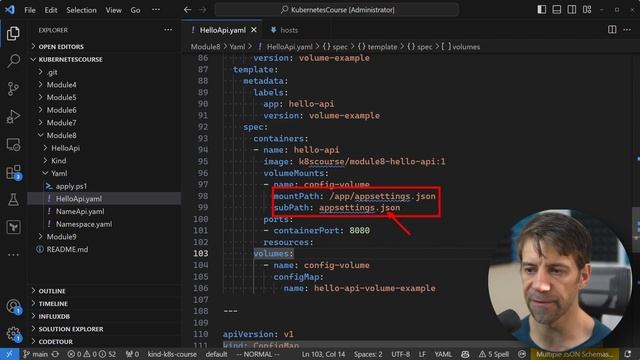The width and height of the screenshot is (640, 360).
Task: Open Manage gear menu
Action: click(13, 334)
